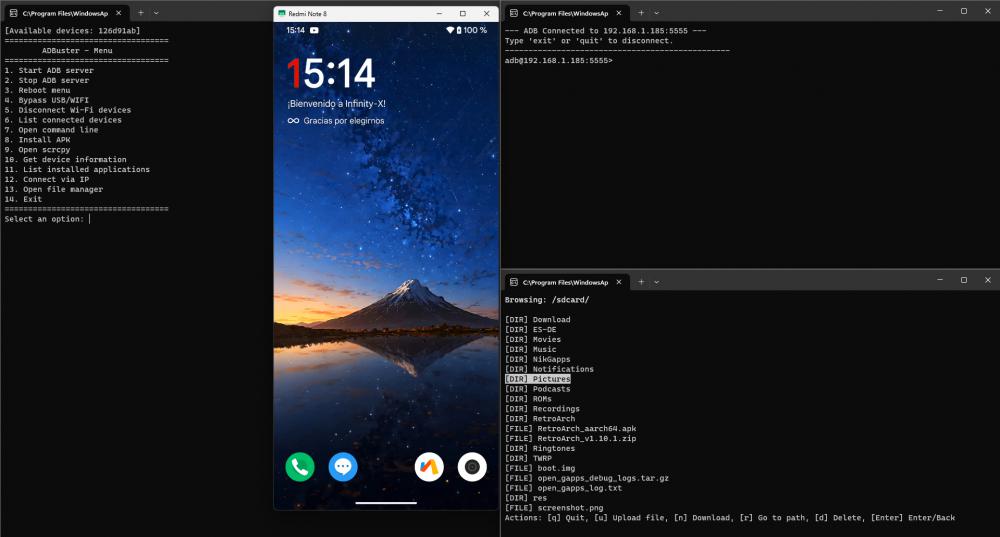
Task: Add new tab in file browser terminal
Action: [640, 281]
